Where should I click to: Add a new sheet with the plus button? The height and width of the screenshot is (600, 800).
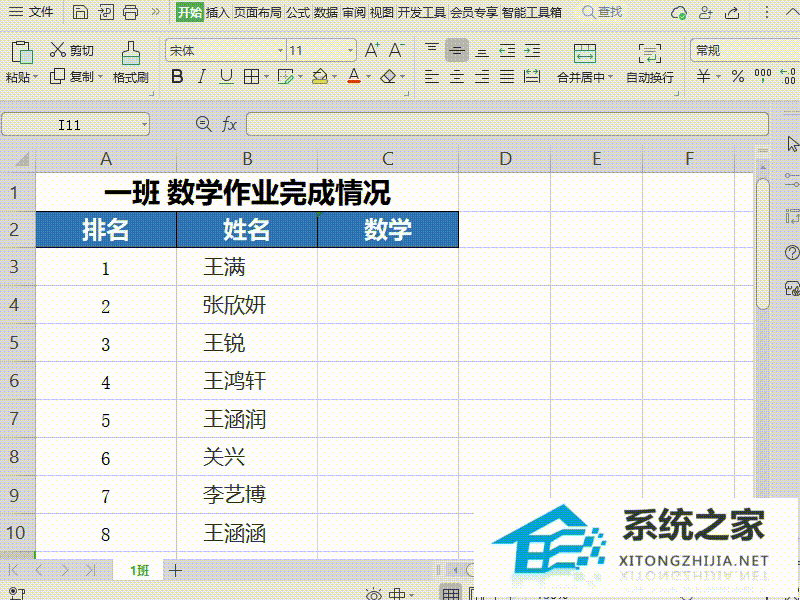click(175, 569)
